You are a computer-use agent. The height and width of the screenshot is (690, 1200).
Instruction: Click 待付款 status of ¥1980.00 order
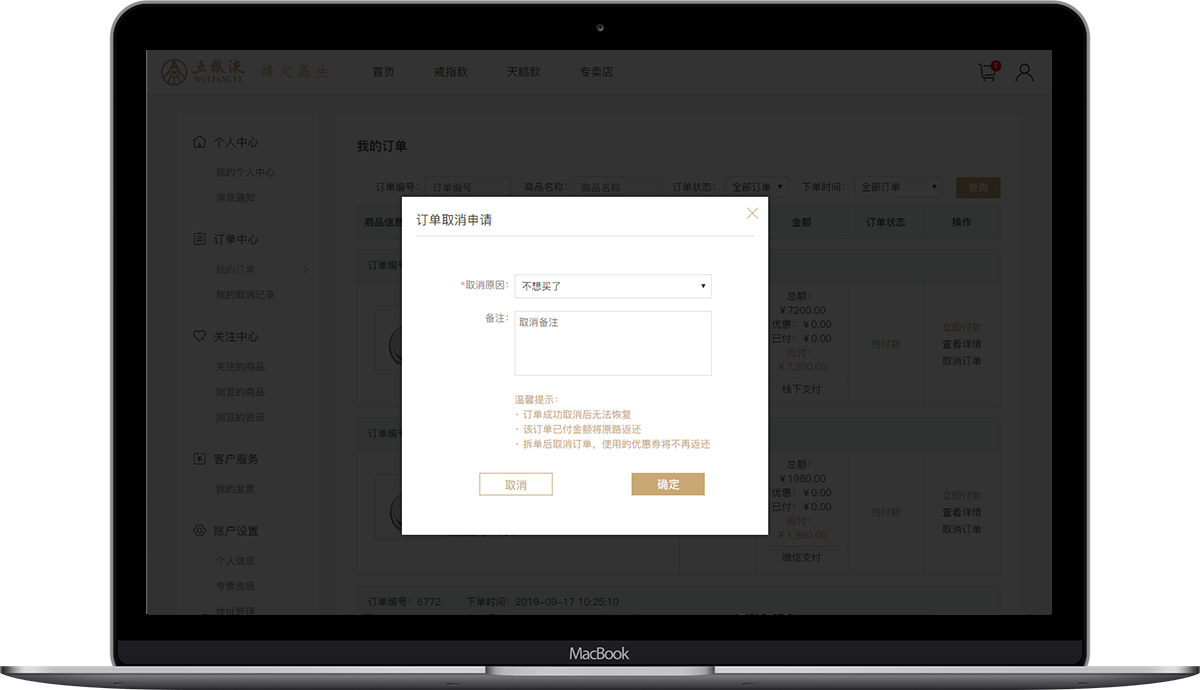(x=886, y=512)
